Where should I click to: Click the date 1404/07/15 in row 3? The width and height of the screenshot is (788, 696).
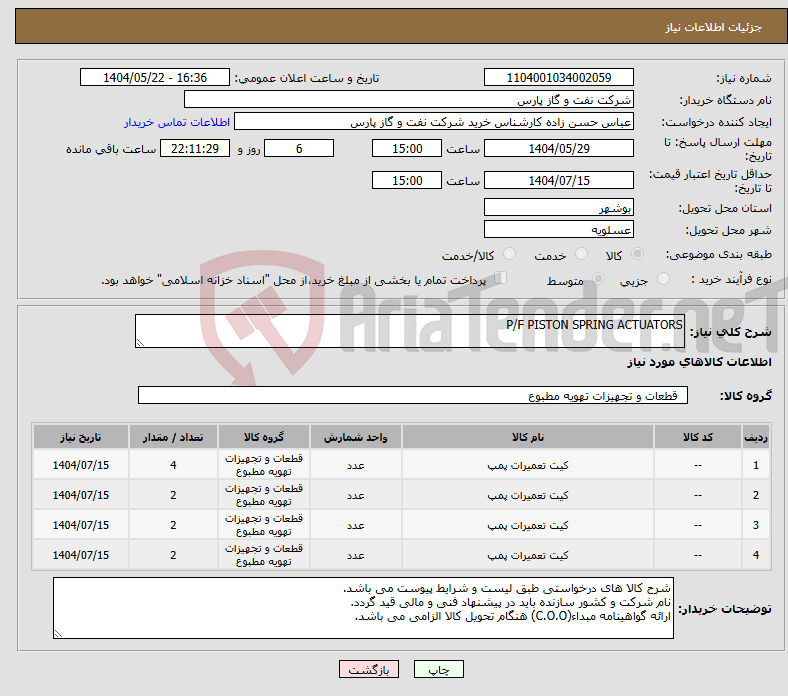click(81, 525)
